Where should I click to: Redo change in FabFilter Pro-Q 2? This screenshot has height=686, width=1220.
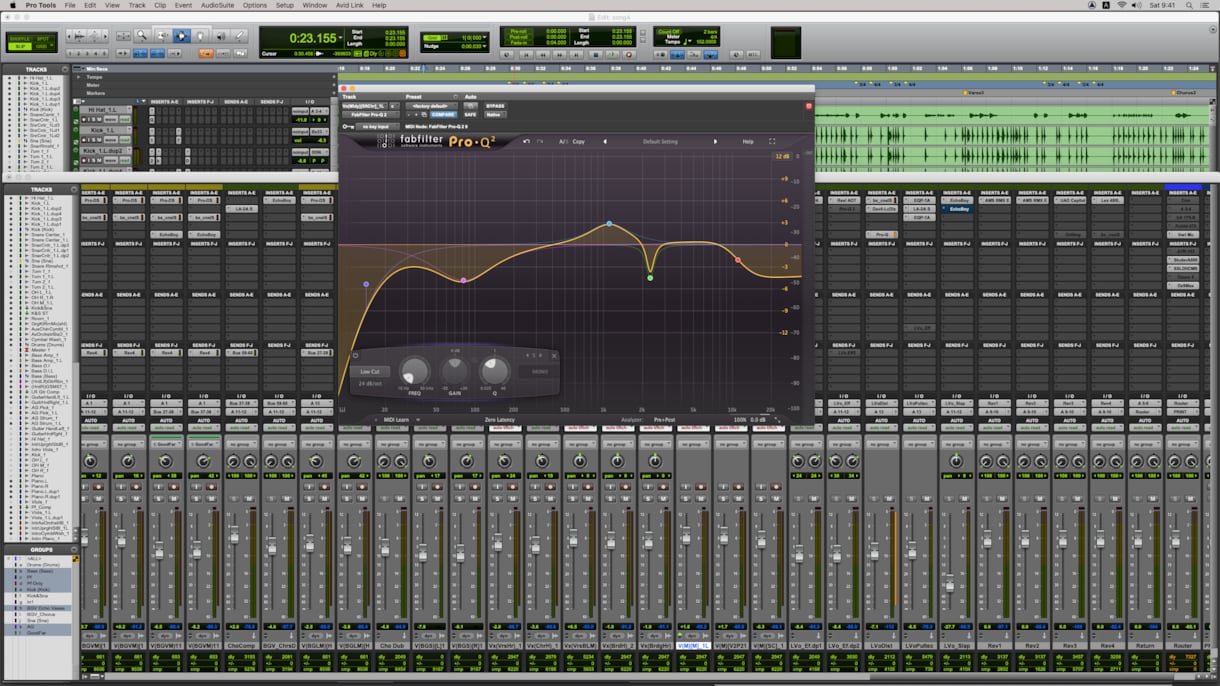tap(540, 142)
